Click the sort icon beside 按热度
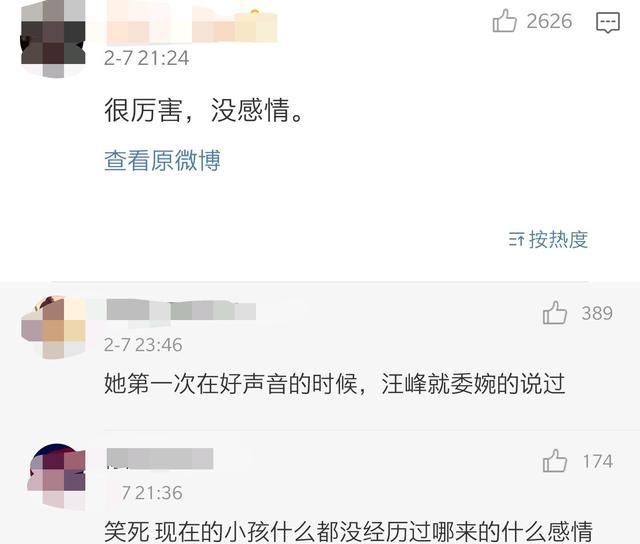The image size is (640, 544). point(516,239)
